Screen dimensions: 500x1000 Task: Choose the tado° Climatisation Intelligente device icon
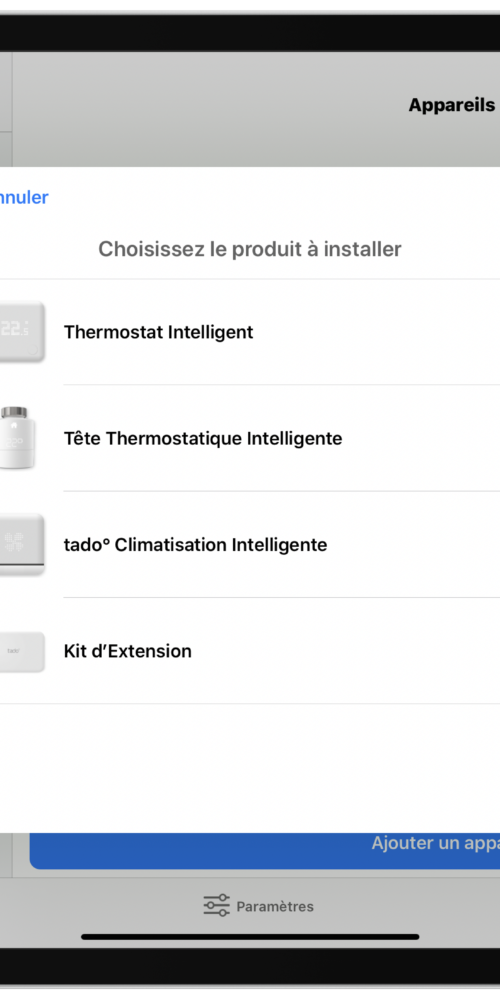tap(22, 544)
